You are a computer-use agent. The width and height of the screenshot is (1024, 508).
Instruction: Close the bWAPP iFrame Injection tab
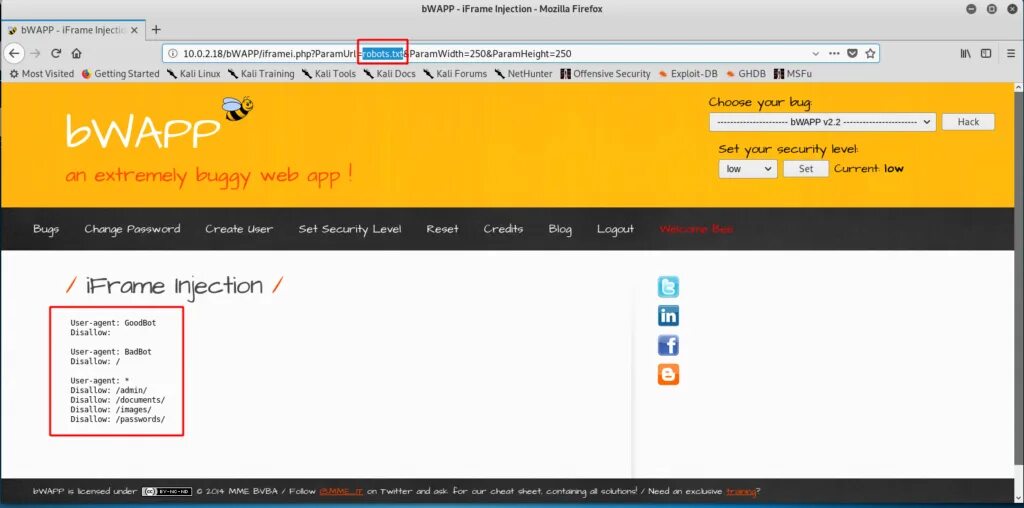click(x=134, y=30)
